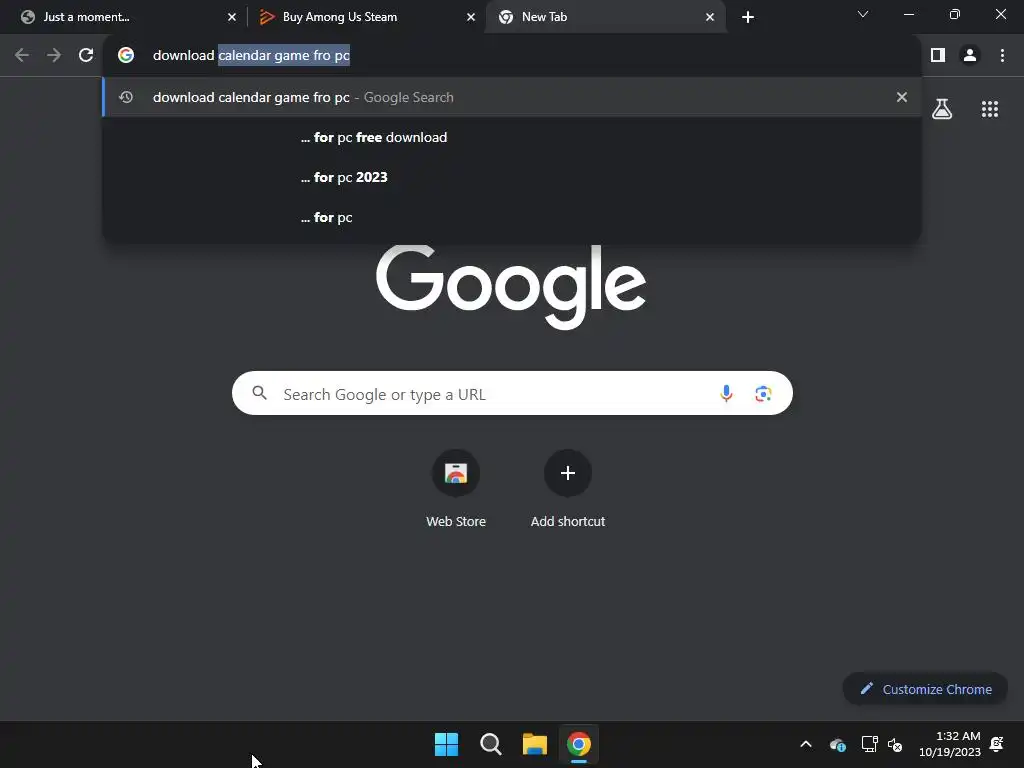The image size is (1024, 768).
Task: Click the OneDrive cloud tray icon
Action: click(x=838, y=744)
